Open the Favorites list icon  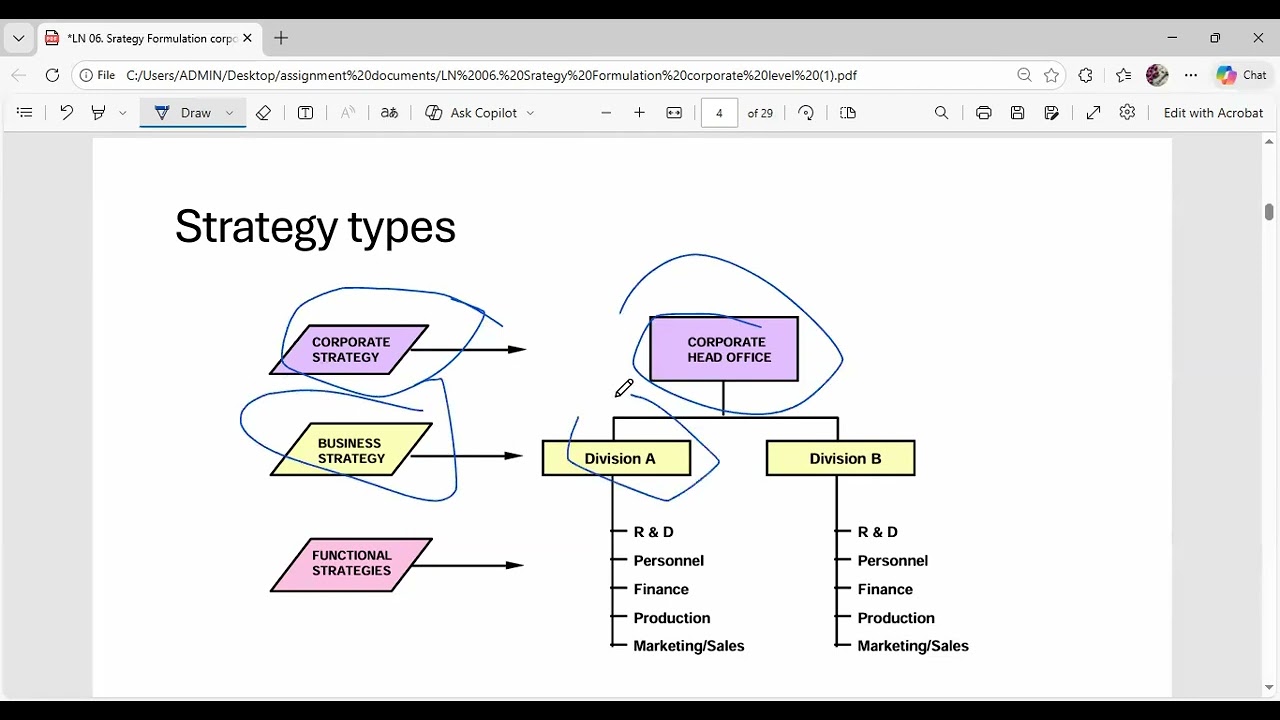click(1123, 75)
